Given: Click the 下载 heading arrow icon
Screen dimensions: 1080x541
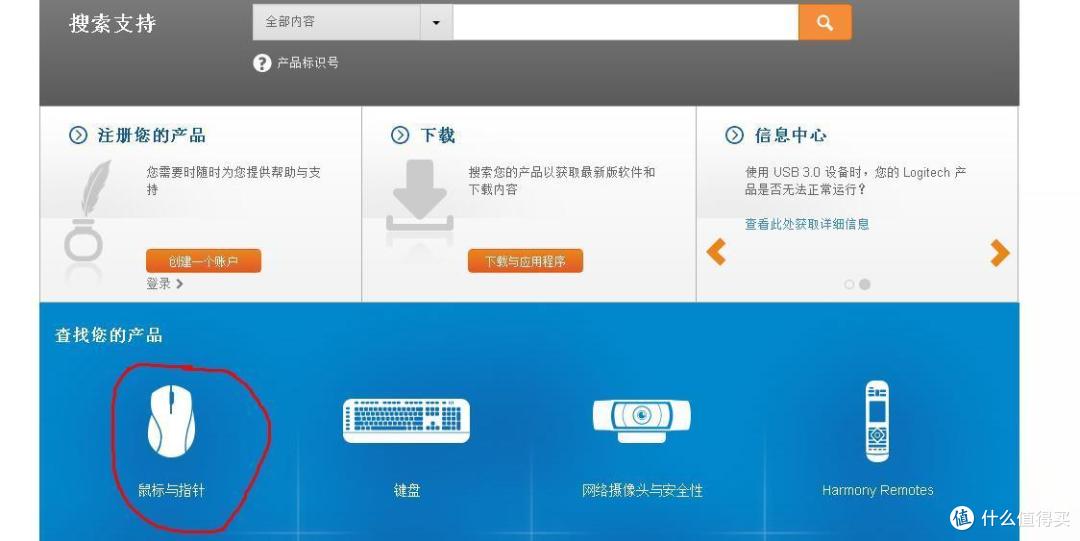Looking at the screenshot, I should coord(400,135).
